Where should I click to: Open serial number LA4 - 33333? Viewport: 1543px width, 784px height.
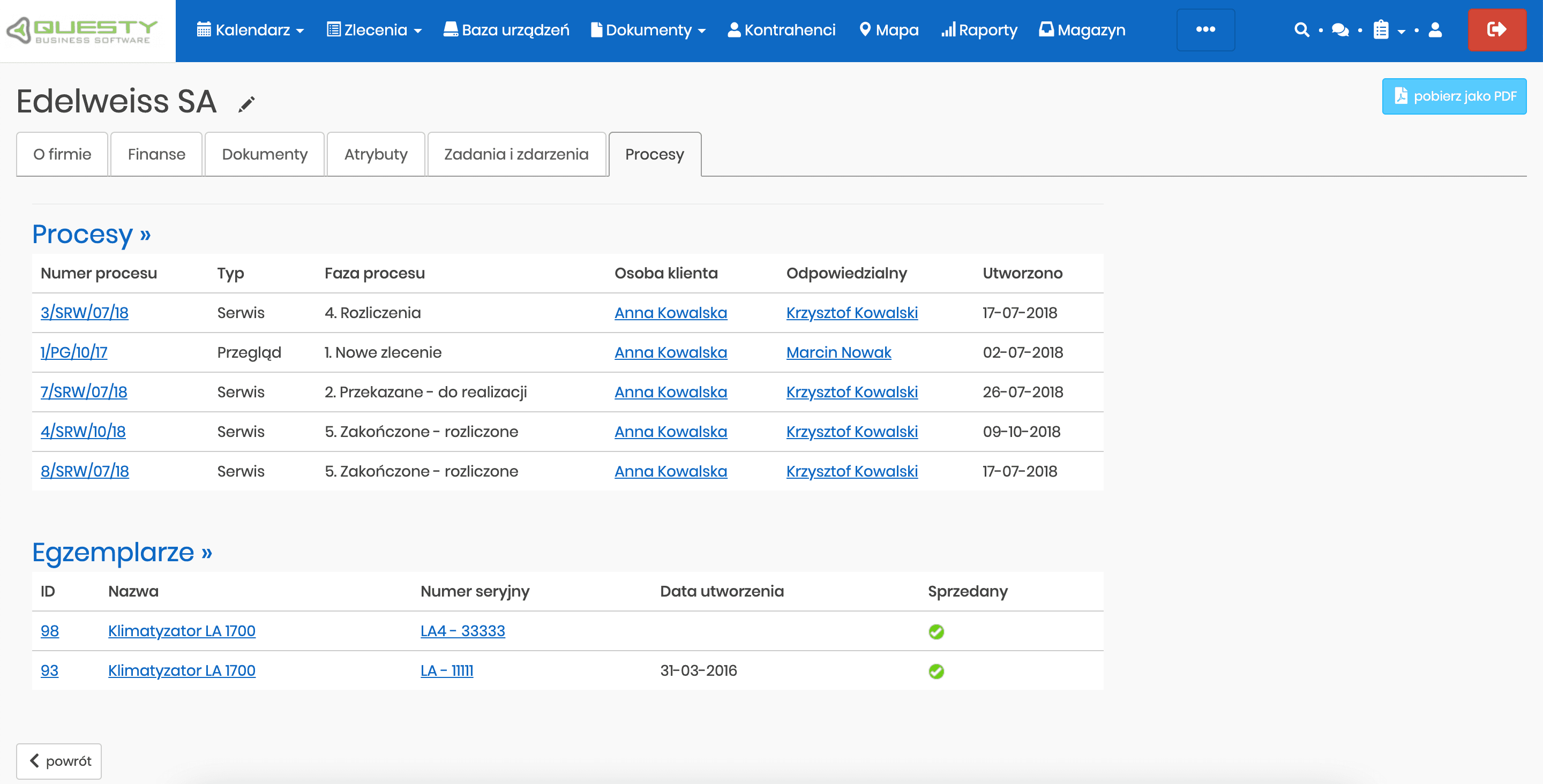tap(462, 630)
